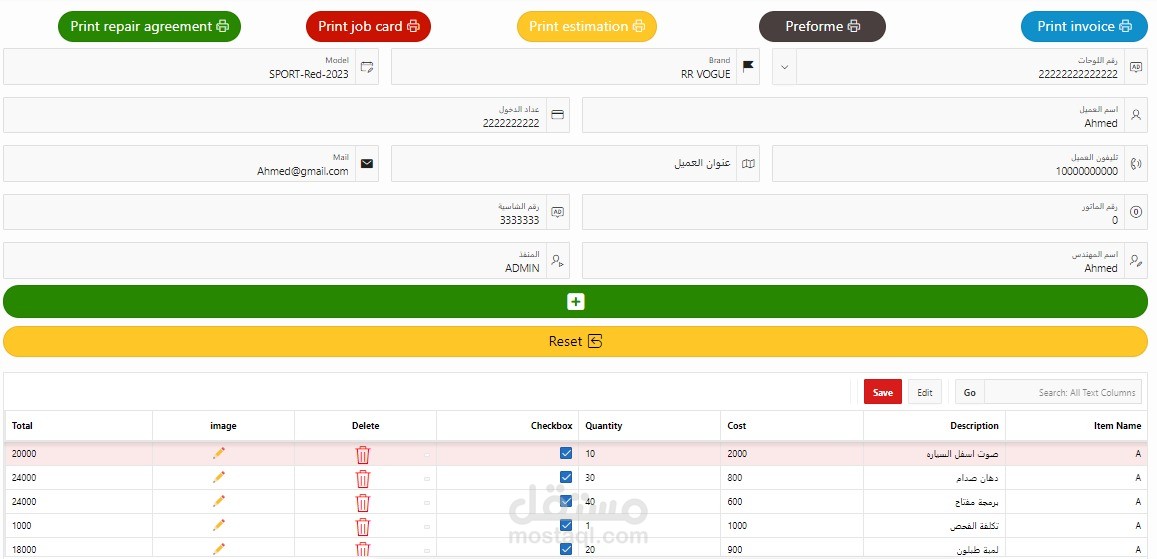Screen dimensions: 1157x559
Task: Click the envelope icon beside Mail
Action: (x=367, y=164)
